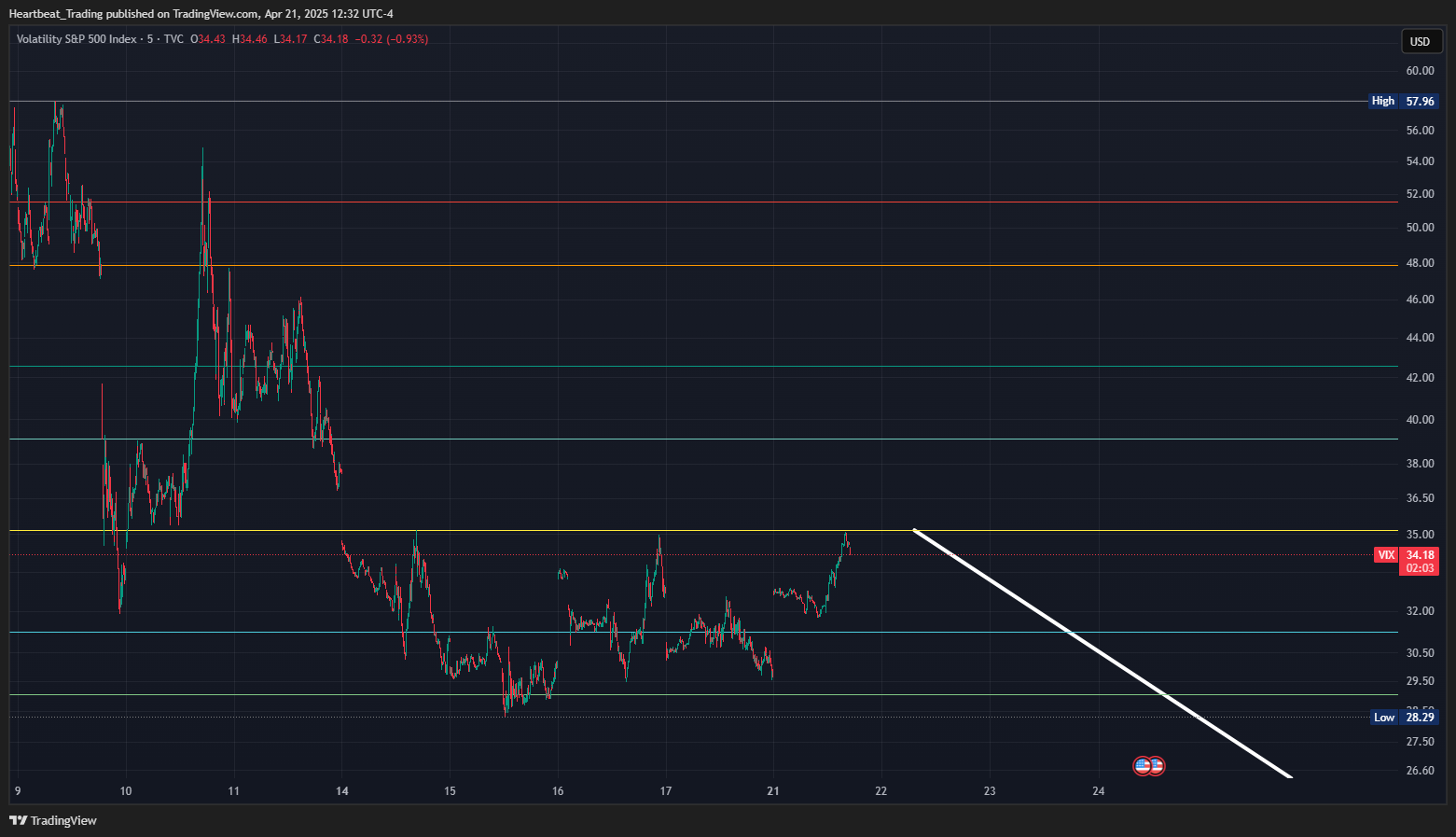This screenshot has width=1456, height=837.
Task: Click the 56.00 price axis label
Action: click(1420, 131)
